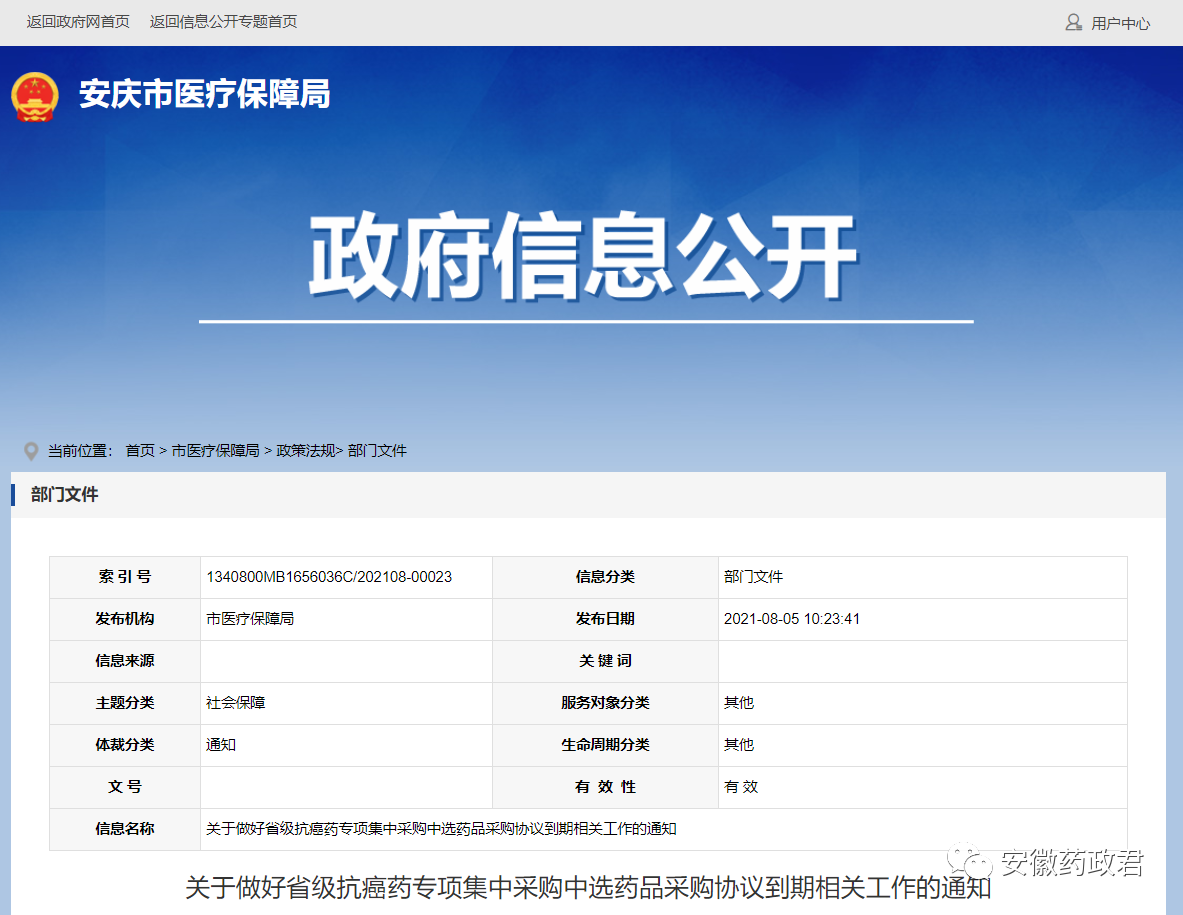The width and height of the screenshot is (1183, 915).
Task: Open 用户中心 link
Action: point(1120,23)
